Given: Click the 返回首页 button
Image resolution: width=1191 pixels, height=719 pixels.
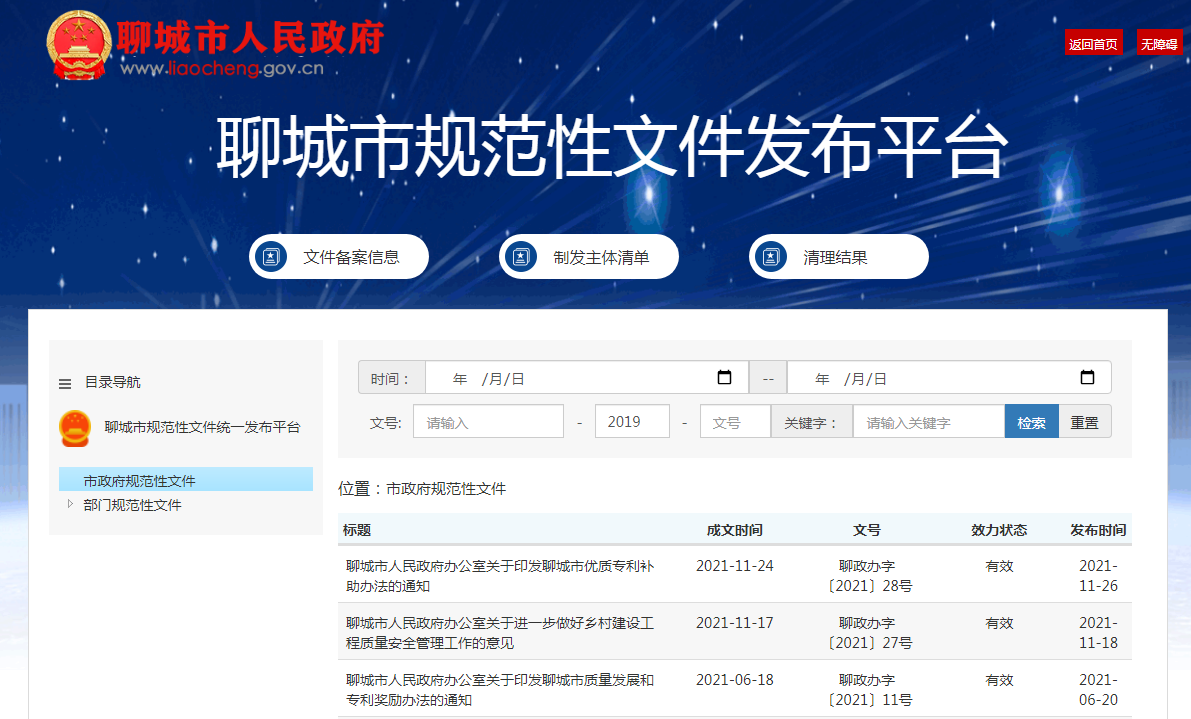Looking at the screenshot, I should click(1093, 43).
